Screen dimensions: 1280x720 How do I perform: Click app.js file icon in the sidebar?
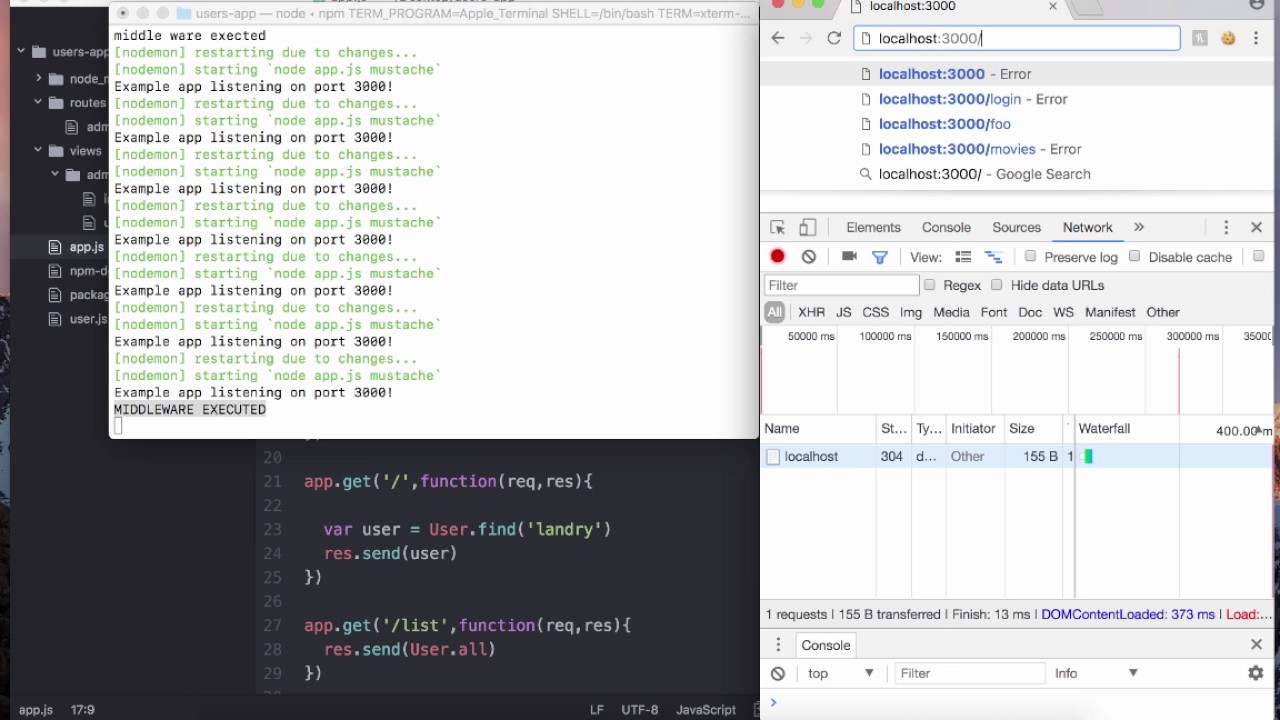pos(54,246)
